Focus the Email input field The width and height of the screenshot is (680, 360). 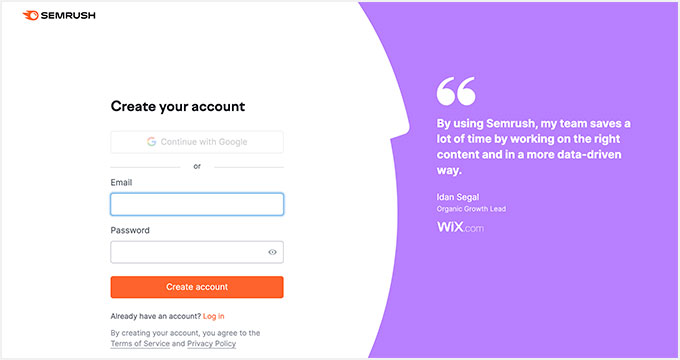[x=197, y=204]
